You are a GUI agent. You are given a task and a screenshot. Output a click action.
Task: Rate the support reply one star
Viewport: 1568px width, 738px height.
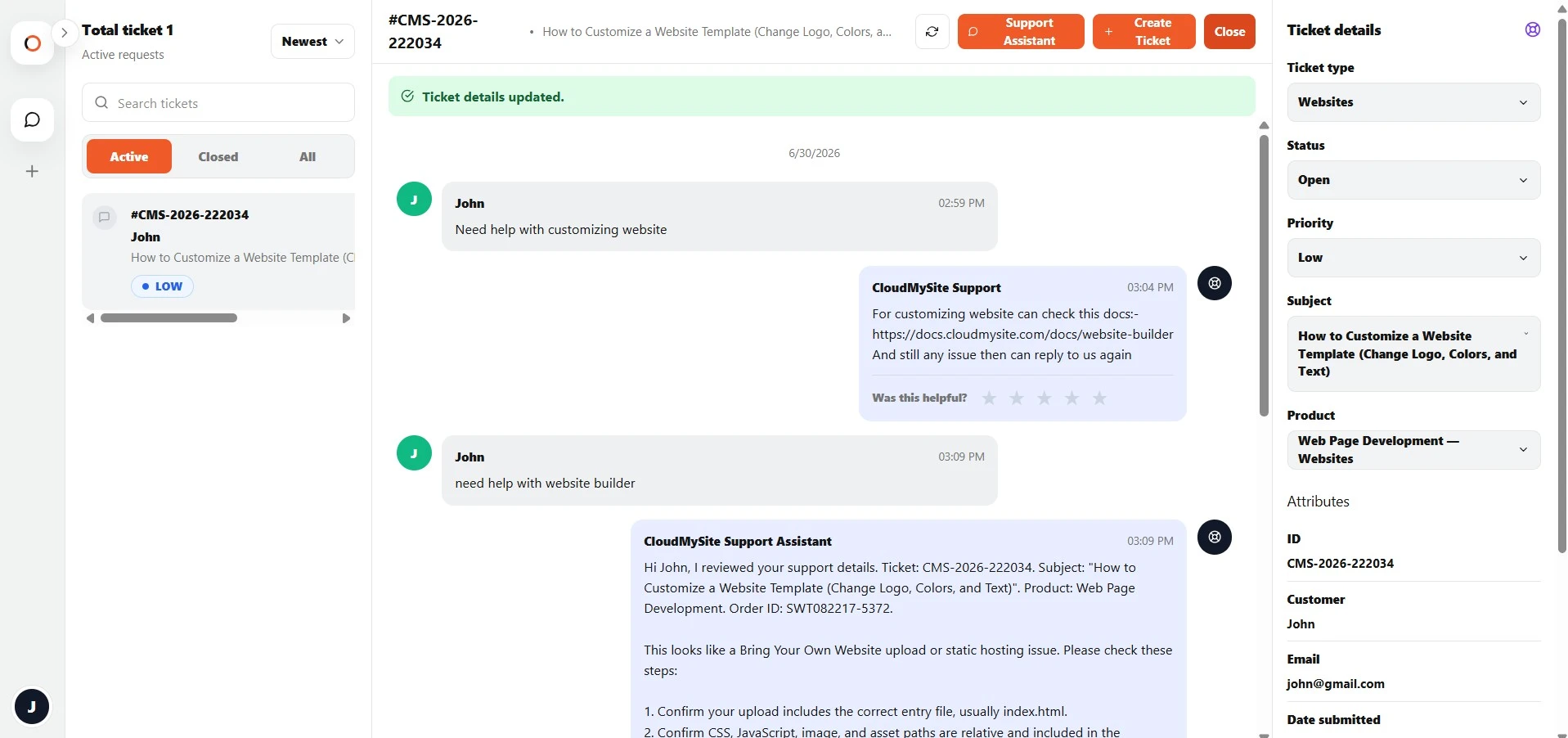click(x=989, y=398)
